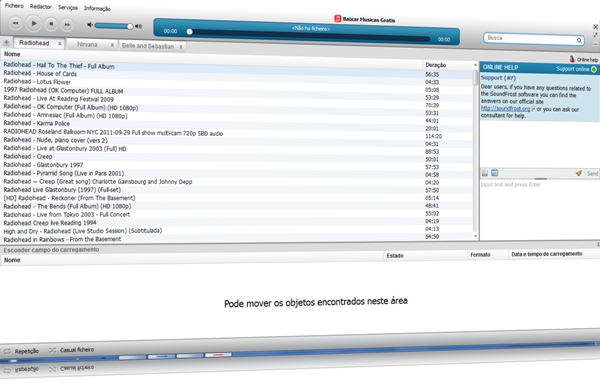Image resolution: width=600 pixels, height=387 pixels.
Task: Click the loud speaker icon for max volume
Action: coord(139,26)
